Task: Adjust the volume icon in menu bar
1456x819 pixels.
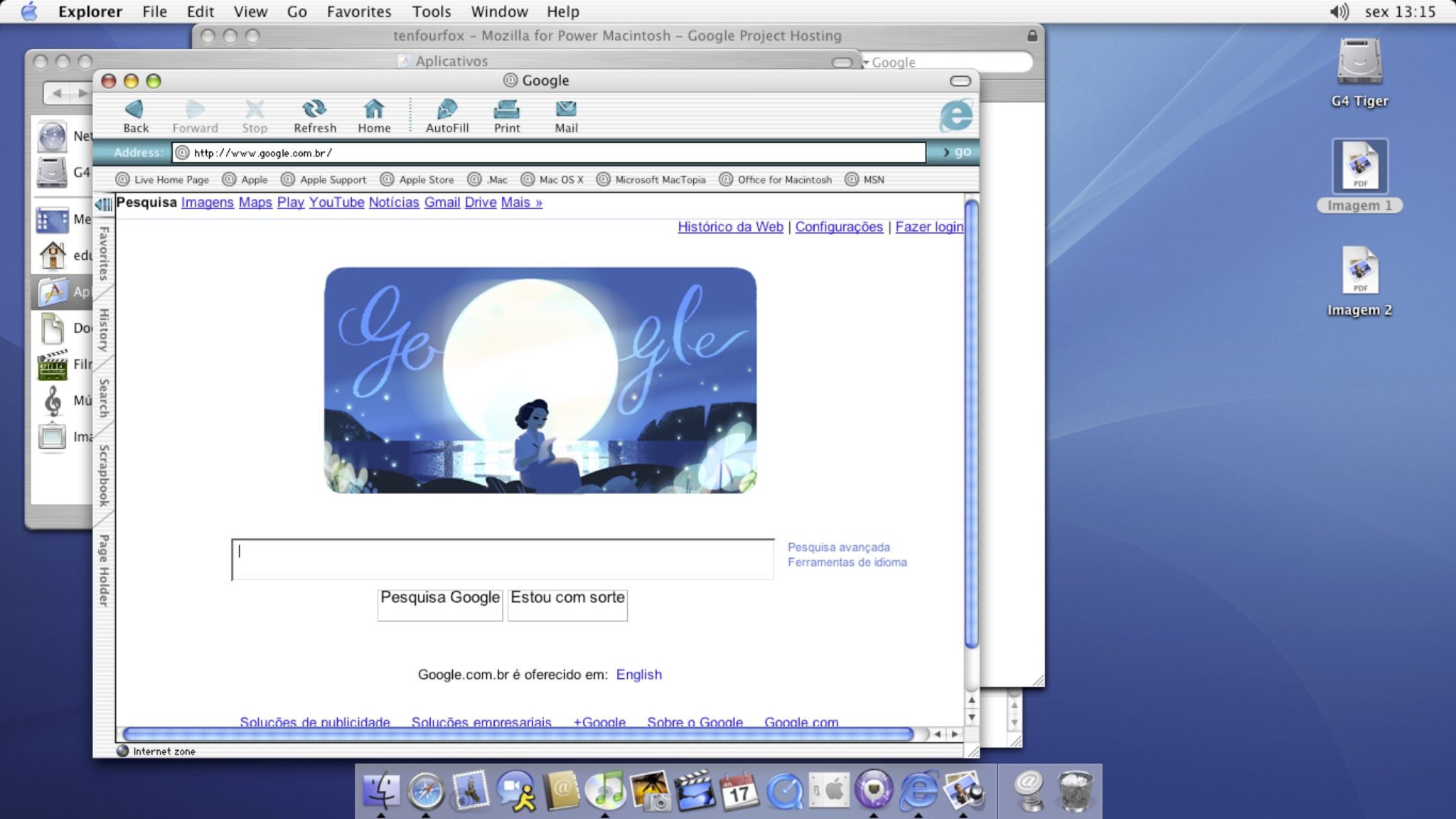Action: coord(1339,11)
